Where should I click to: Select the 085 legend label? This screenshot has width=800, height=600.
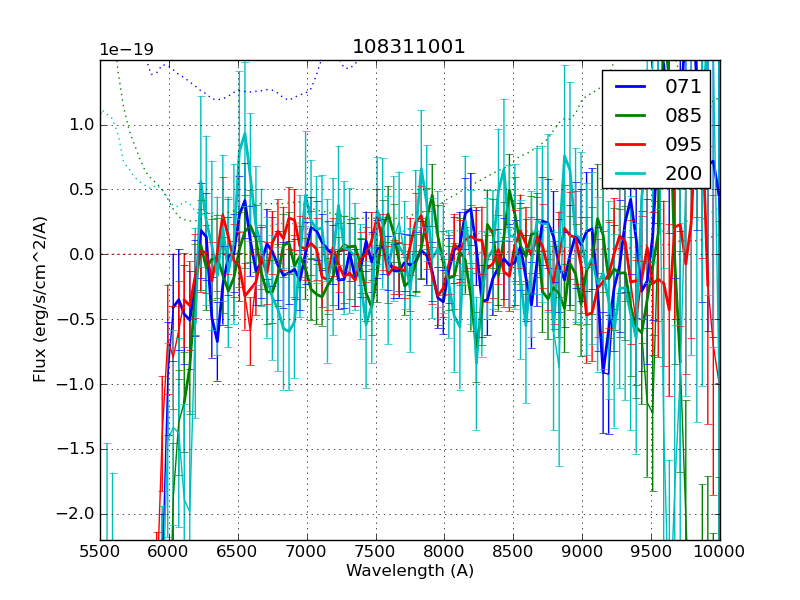coord(683,116)
